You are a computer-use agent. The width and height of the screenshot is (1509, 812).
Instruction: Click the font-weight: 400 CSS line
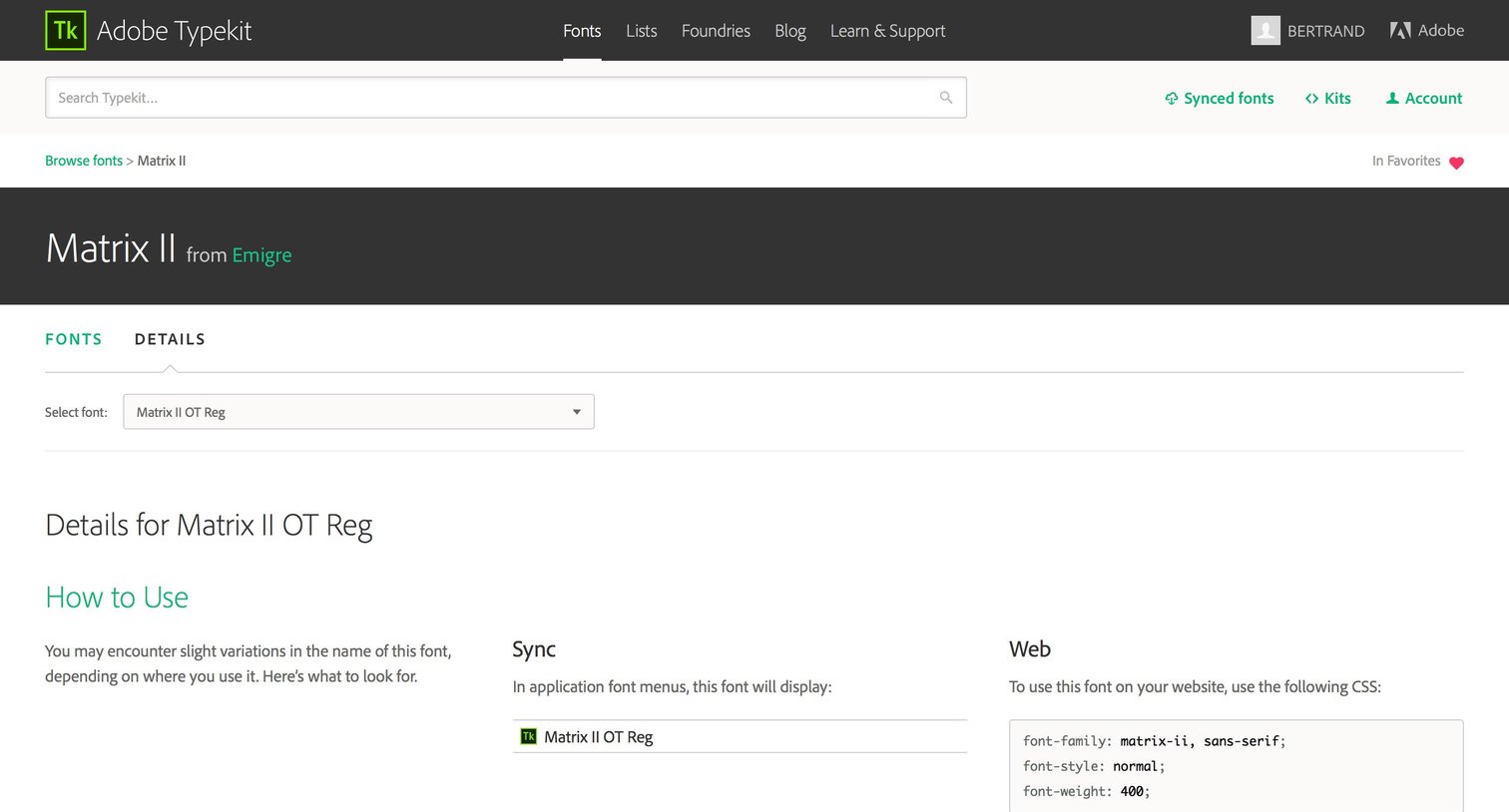coord(1087,791)
